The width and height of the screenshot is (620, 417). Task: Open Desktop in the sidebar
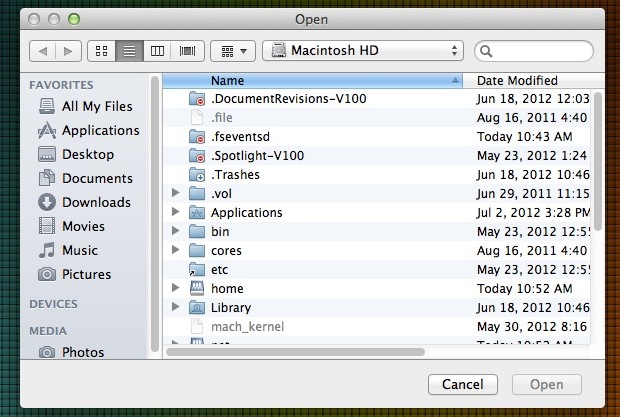[x=76, y=154]
